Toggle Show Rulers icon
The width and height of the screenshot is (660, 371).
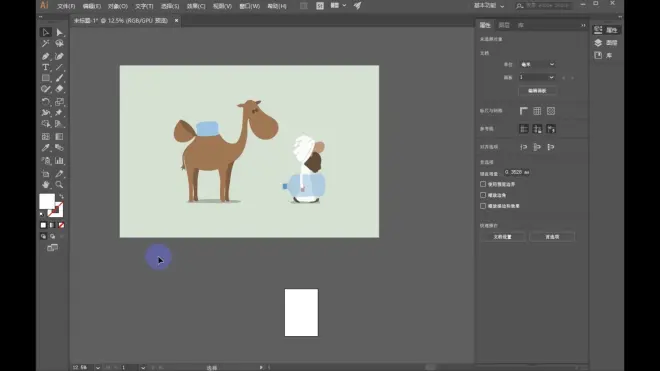pos(524,111)
